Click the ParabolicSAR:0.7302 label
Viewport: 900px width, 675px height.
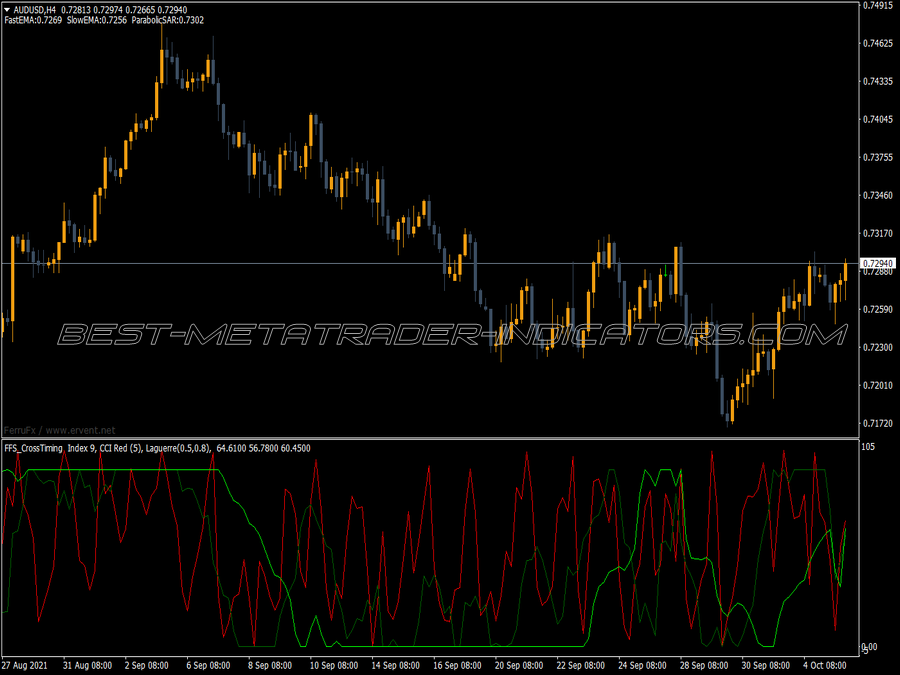tap(168, 20)
